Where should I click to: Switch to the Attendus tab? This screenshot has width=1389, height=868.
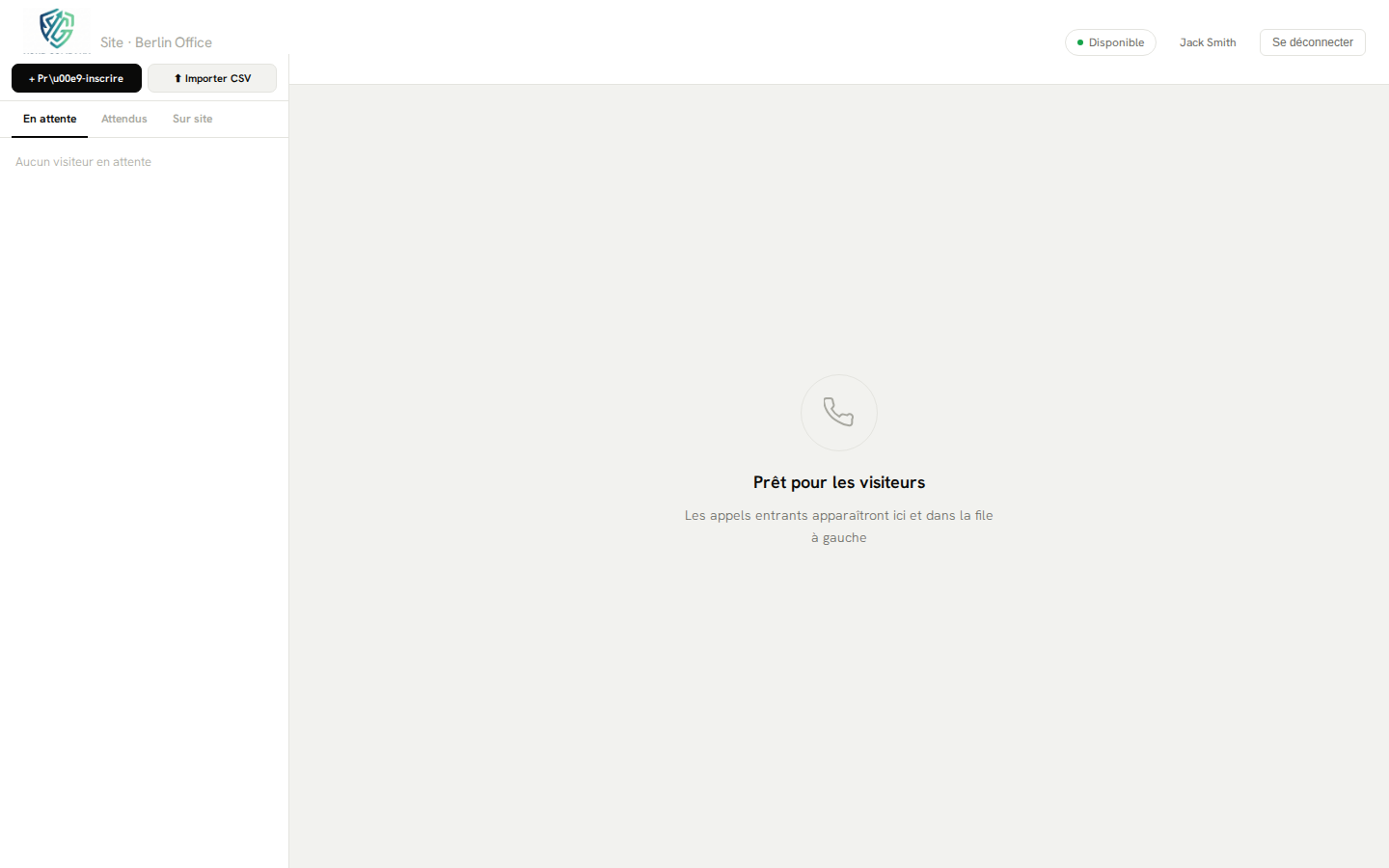click(124, 119)
